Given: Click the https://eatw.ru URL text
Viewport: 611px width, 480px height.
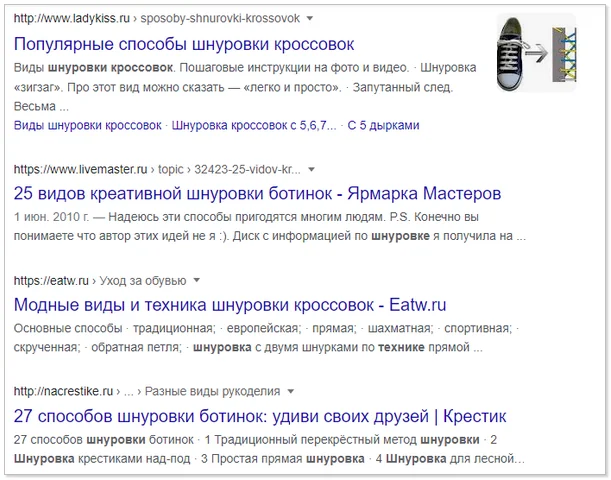Looking at the screenshot, I should coord(51,281).
